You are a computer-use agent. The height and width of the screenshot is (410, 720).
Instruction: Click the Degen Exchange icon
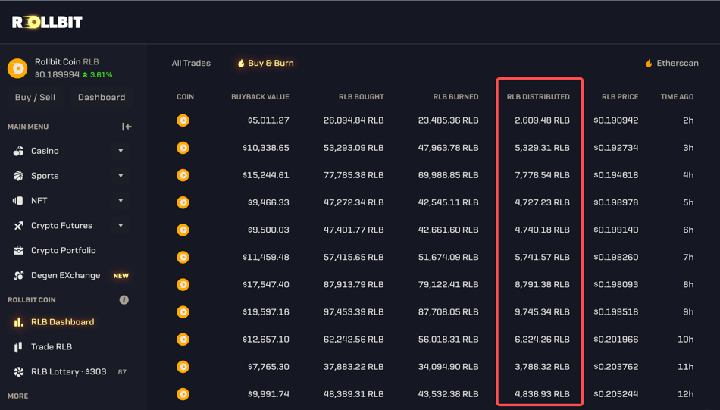tap(18, 275)
